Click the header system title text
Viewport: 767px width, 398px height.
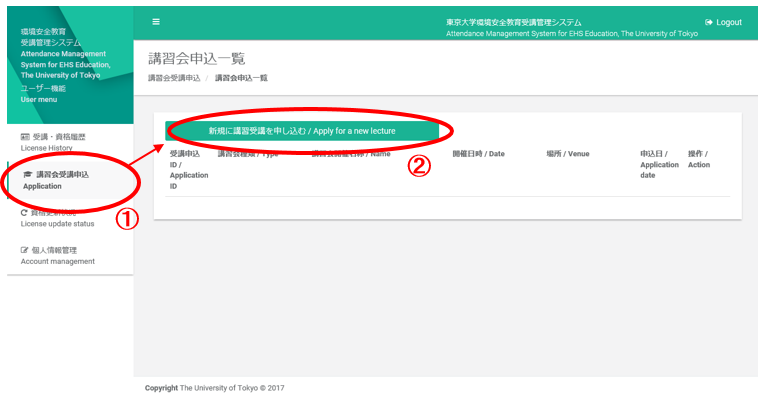coord(571,28)
